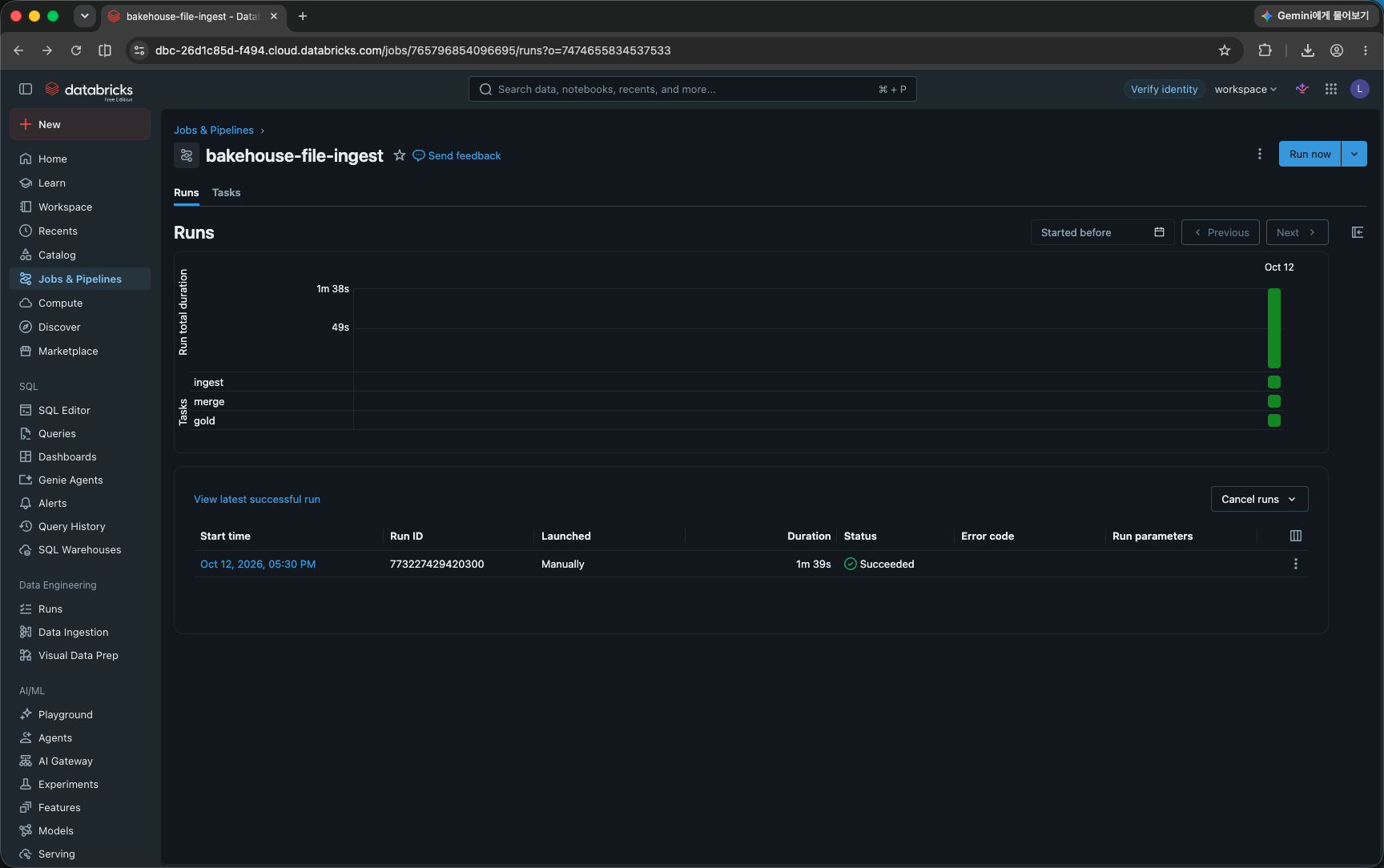
Task: Favorite the bakehouse-file-ingest job star icon
Action: pos(400,155)
